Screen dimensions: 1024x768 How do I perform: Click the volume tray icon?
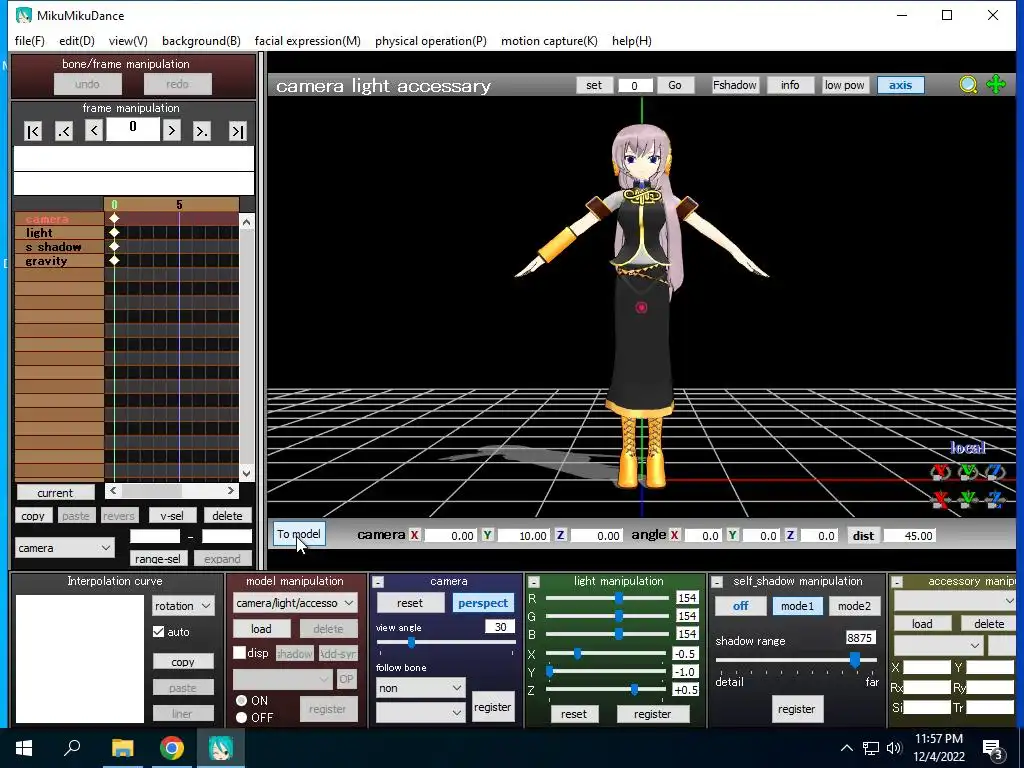[894, 748]
